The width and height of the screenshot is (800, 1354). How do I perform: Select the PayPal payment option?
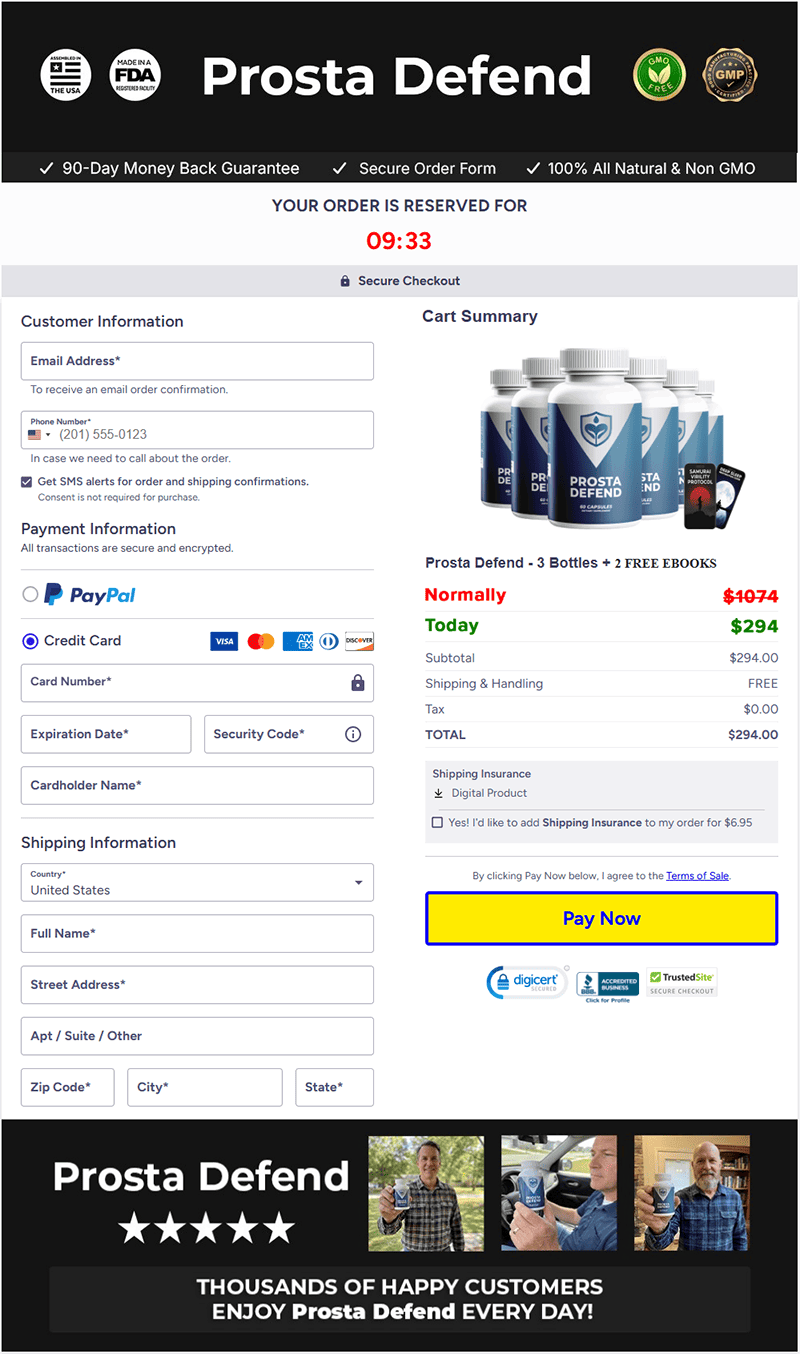(x=30, y=595)
